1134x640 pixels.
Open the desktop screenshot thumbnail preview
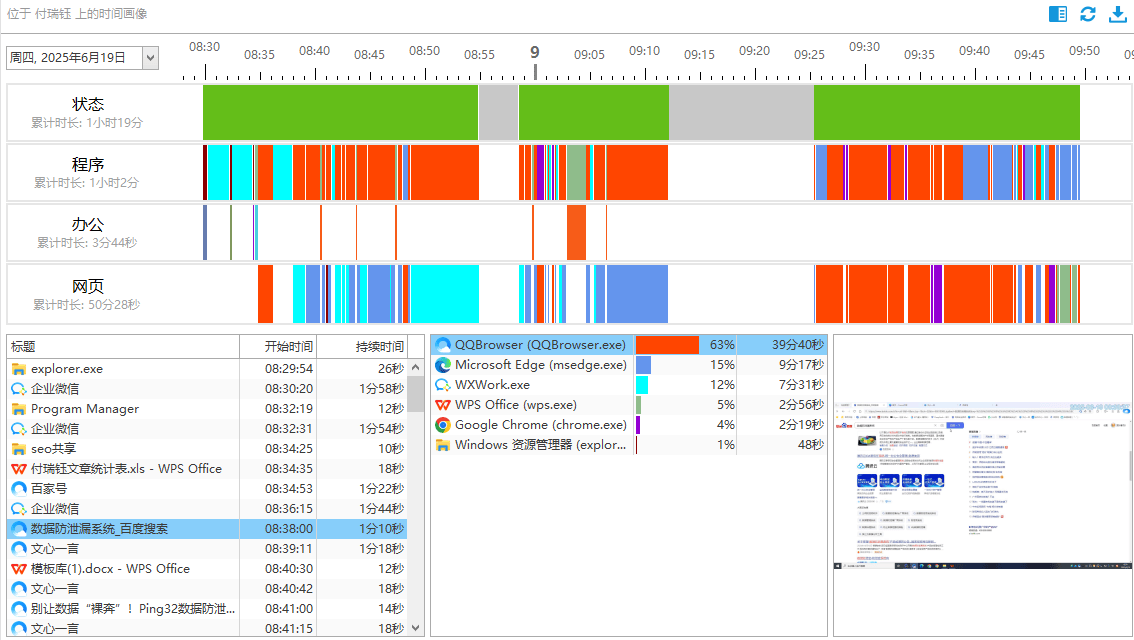click(x=982, y=487)
